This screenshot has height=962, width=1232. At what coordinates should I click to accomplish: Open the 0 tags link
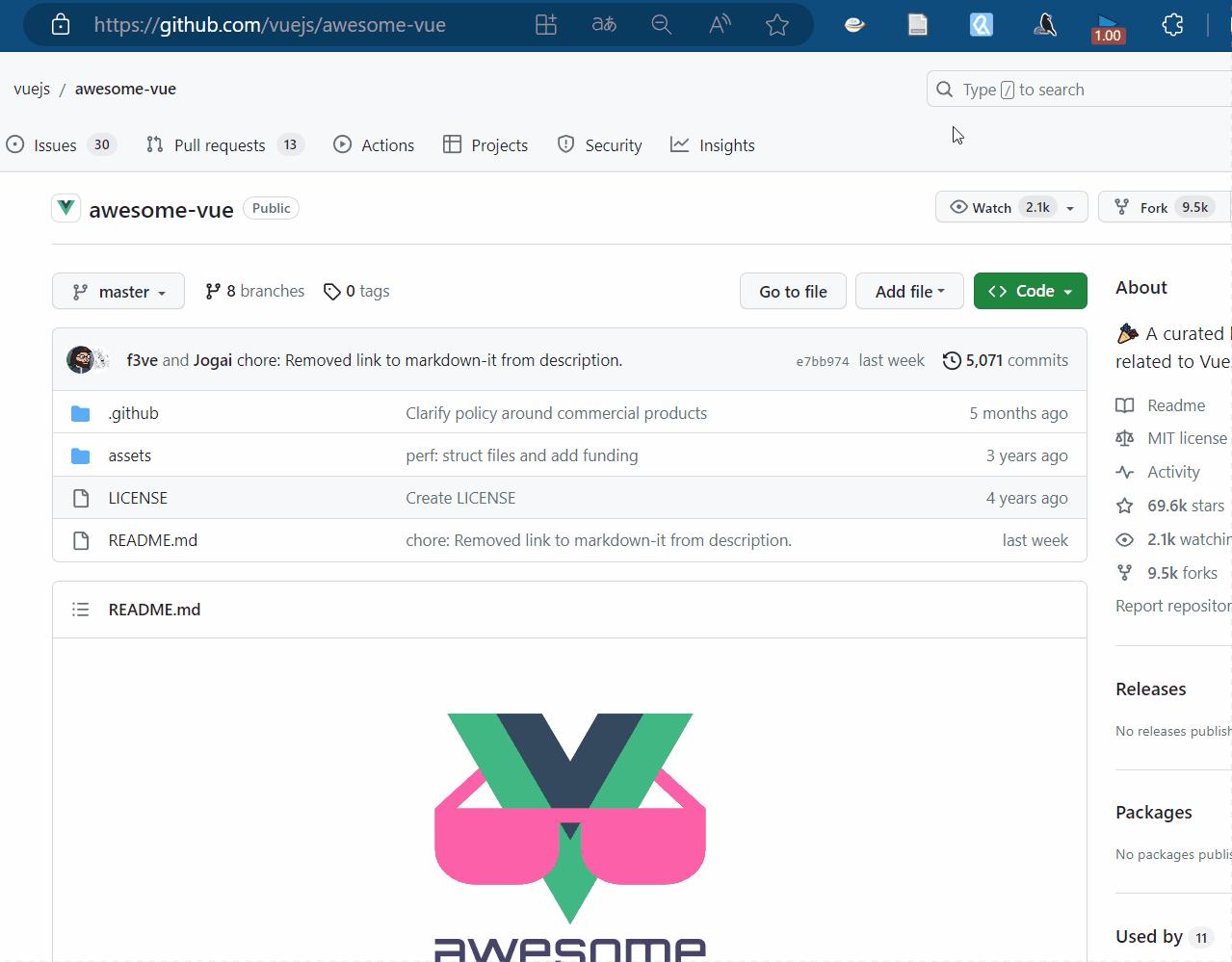click(x=356, y=291)
